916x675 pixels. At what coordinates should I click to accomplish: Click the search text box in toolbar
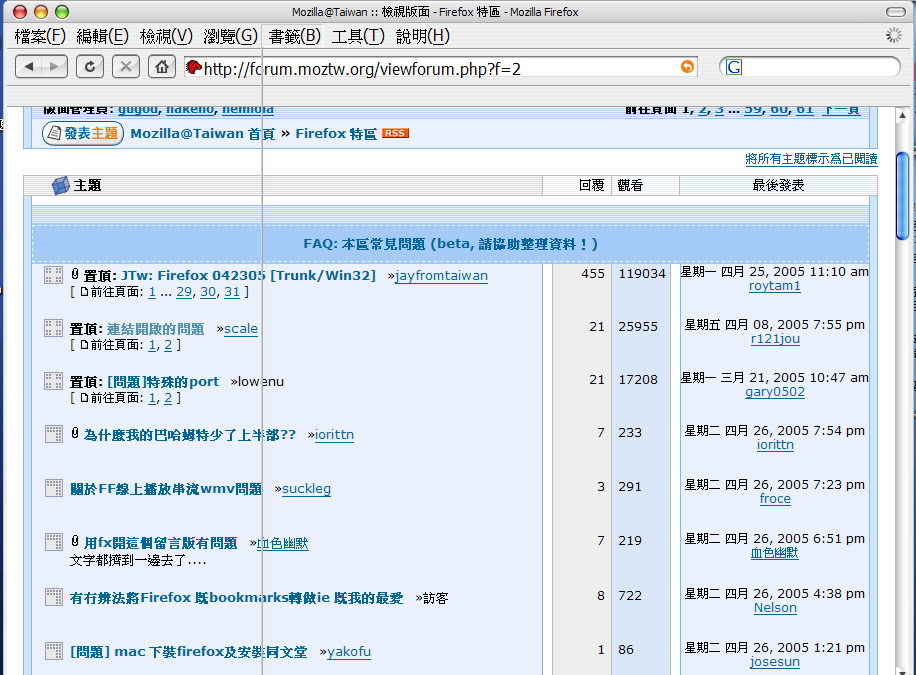point(815,67)
